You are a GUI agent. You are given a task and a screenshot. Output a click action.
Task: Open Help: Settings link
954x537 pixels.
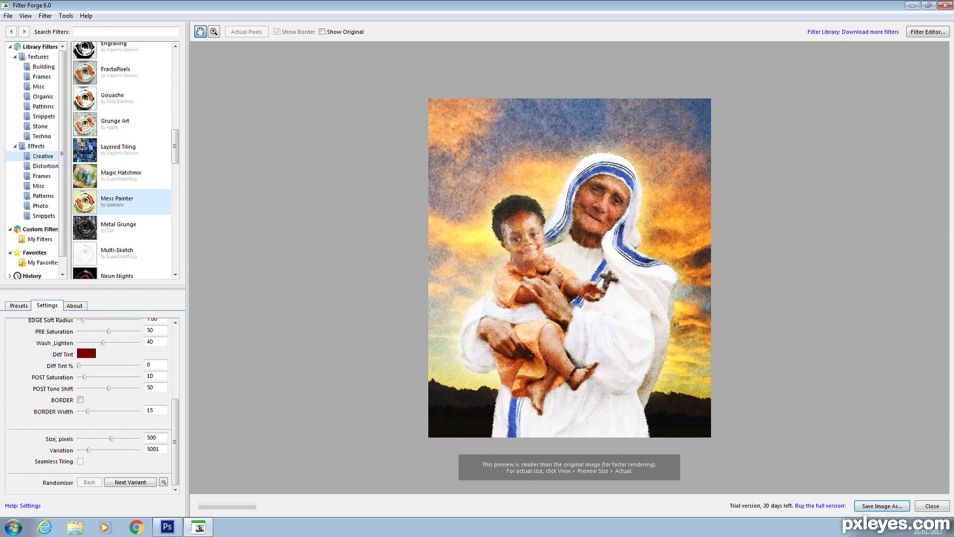click(x=23, y=506)
